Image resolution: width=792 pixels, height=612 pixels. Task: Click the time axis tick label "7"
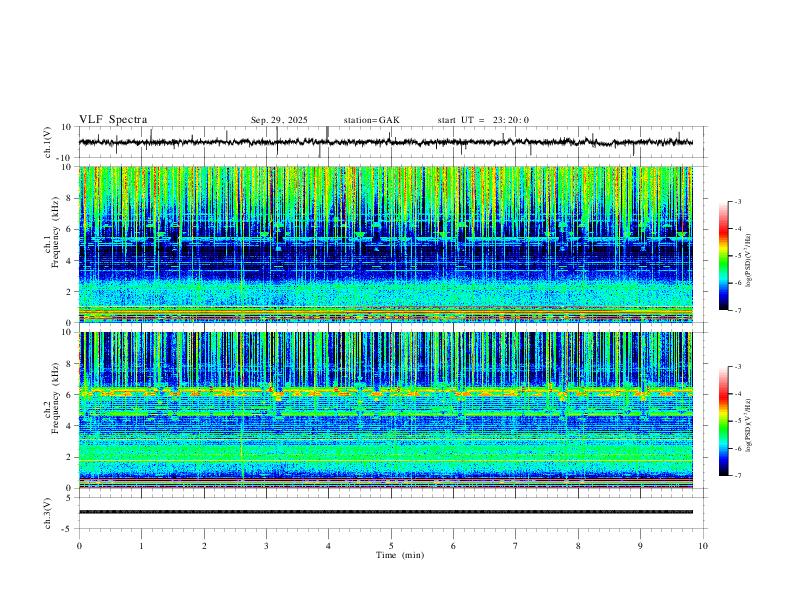[516, 546]
